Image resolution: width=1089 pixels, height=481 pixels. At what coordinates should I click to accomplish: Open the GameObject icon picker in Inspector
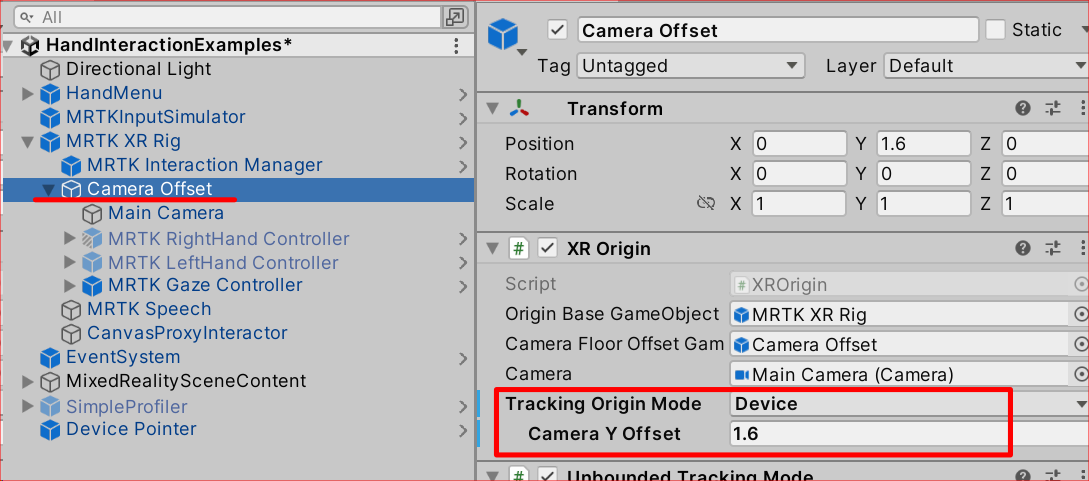[508, 37]
